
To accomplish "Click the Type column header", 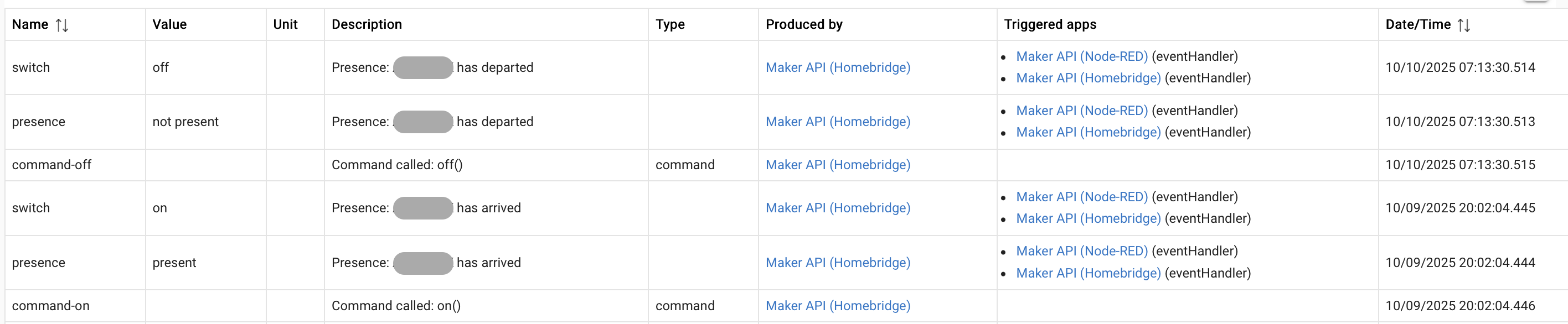I will coord(669,24).
